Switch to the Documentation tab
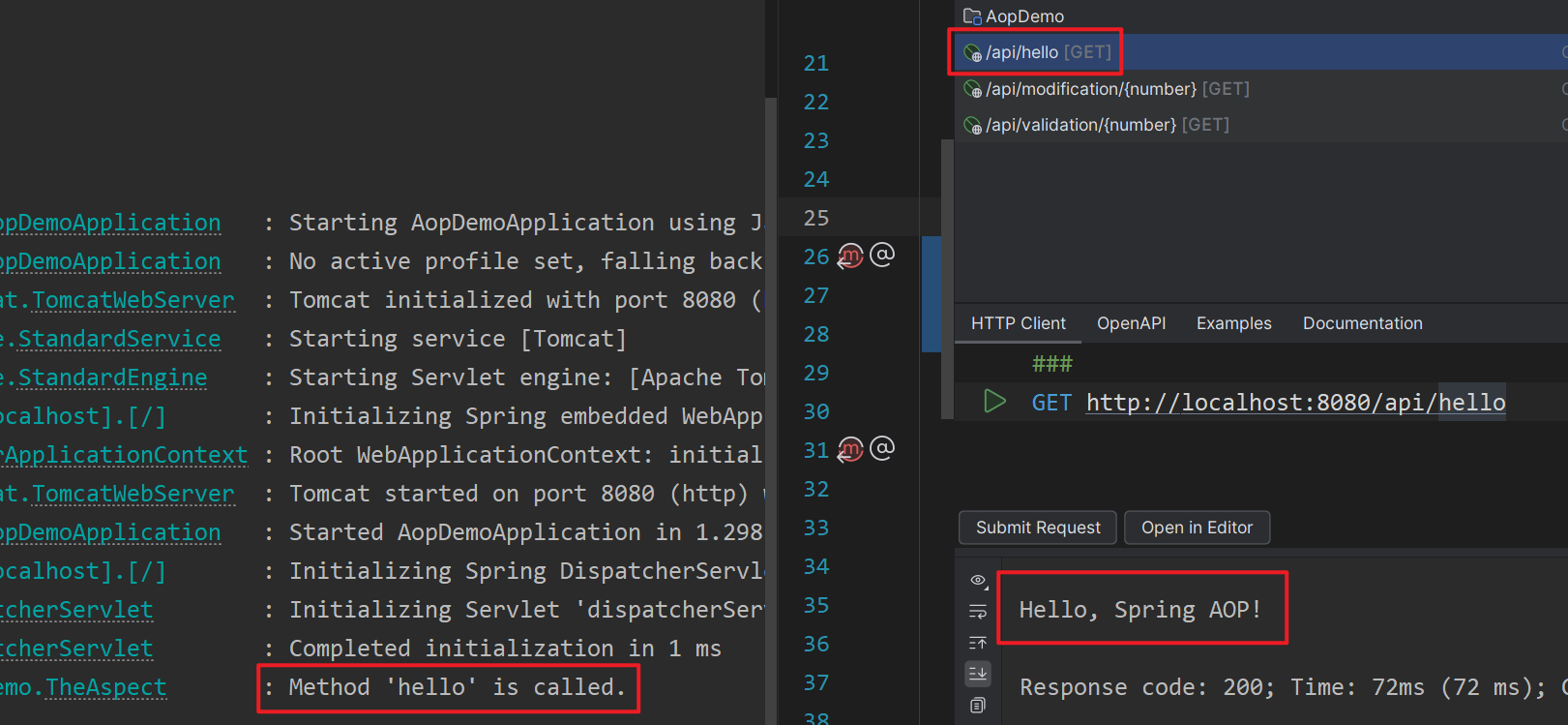Viewport: 1568px width, 725px height. [1362, 323]
